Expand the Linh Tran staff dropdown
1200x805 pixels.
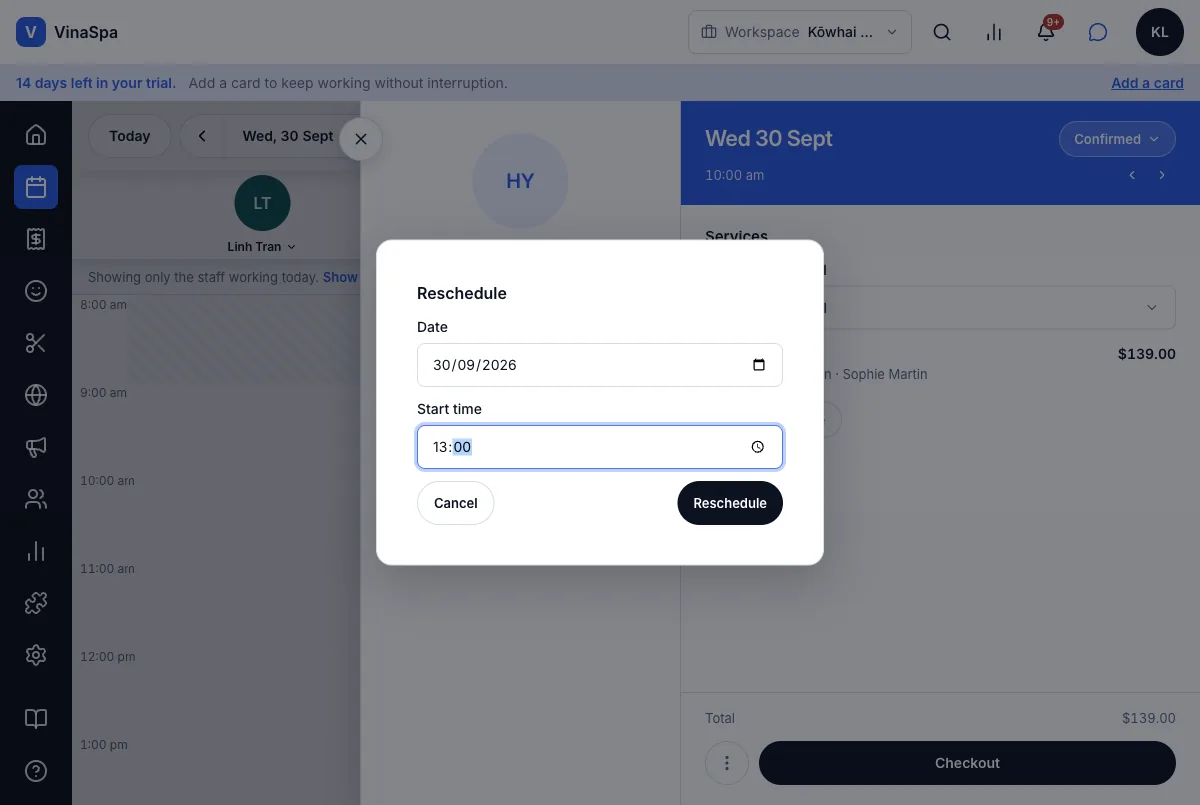(x=262, y=247)
